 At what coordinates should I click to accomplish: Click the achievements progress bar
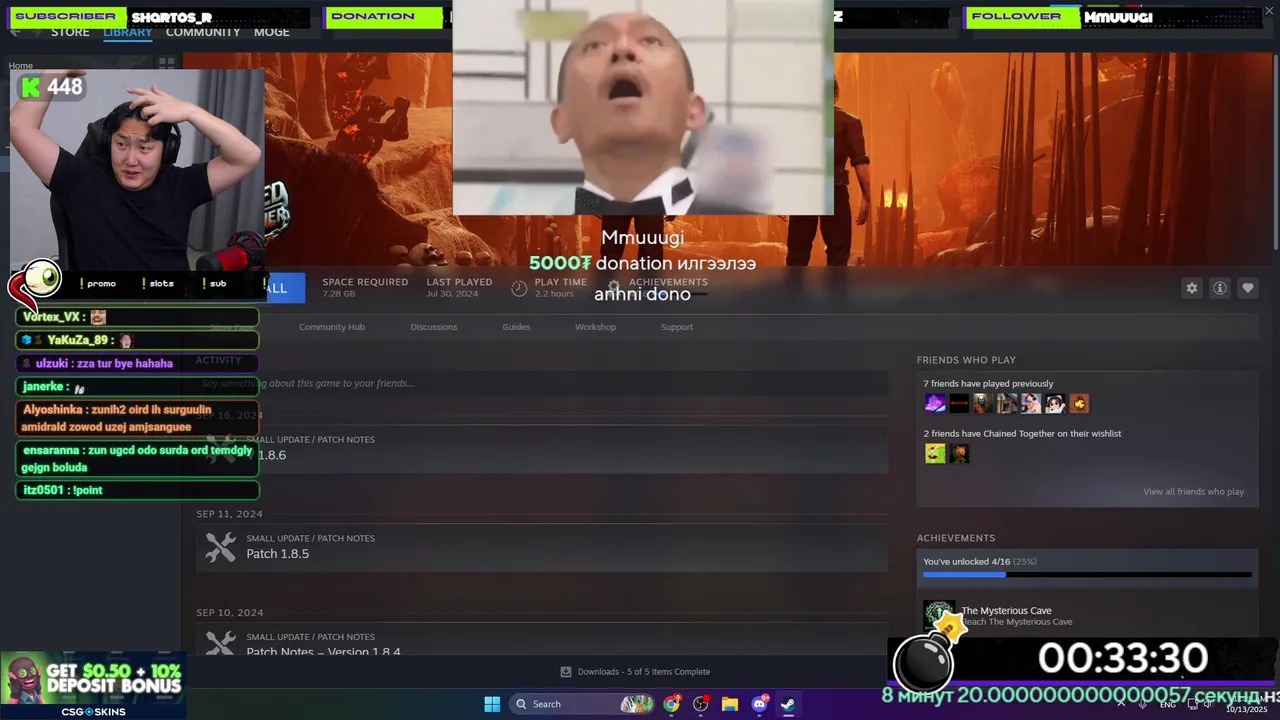point(1087,575)
